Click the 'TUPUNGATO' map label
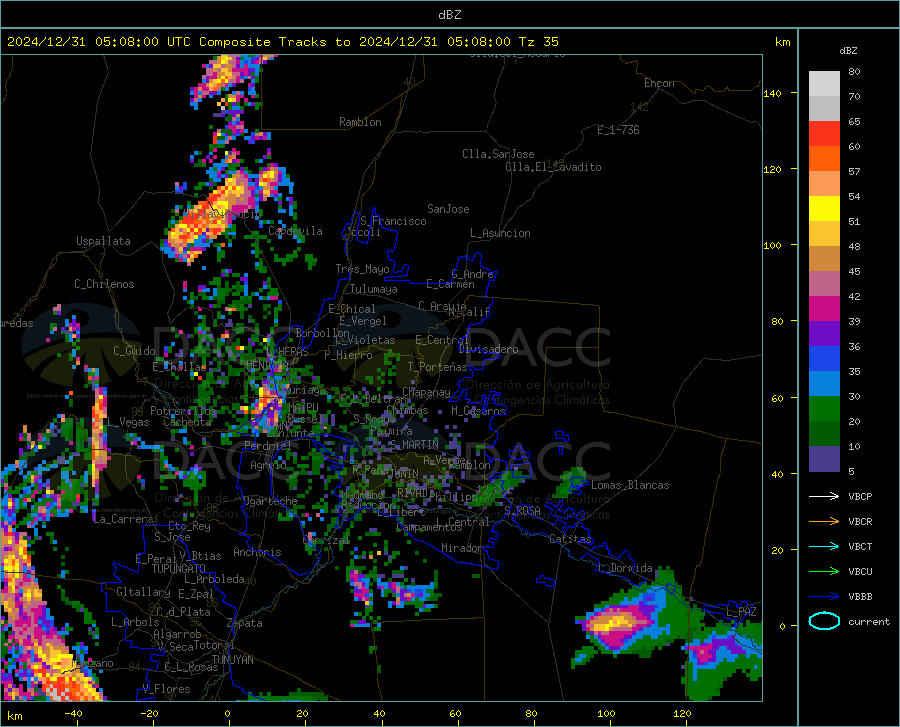900x727 pixels. 179,569
